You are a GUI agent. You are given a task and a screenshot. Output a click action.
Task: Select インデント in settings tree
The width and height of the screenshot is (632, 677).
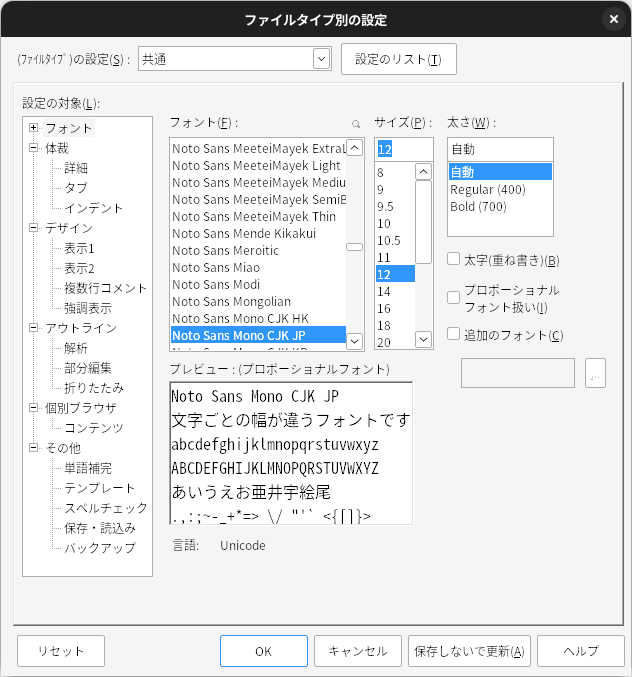(94, 208)
